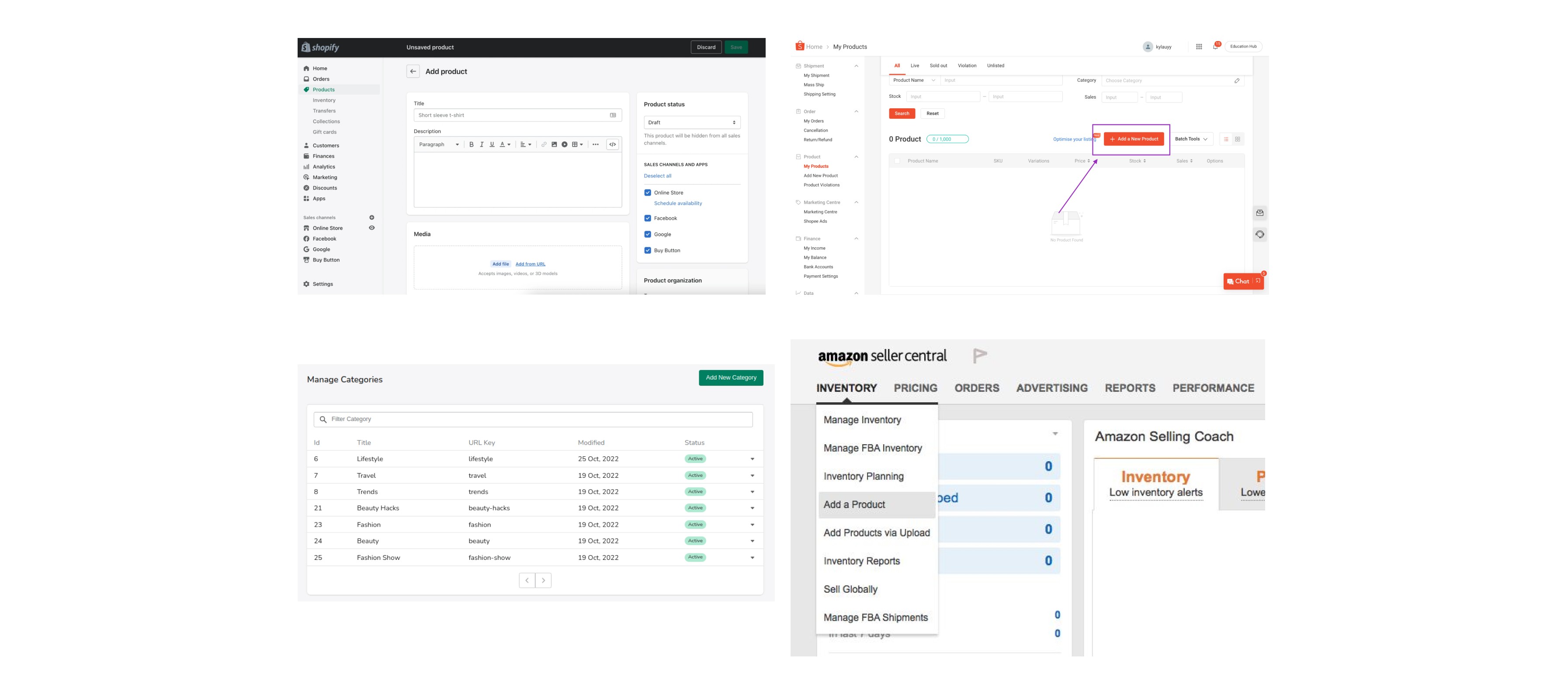This screenshot has width=1568, height=694.
Task: Expand options arrow for Lifestyle category
Action: 753,459
